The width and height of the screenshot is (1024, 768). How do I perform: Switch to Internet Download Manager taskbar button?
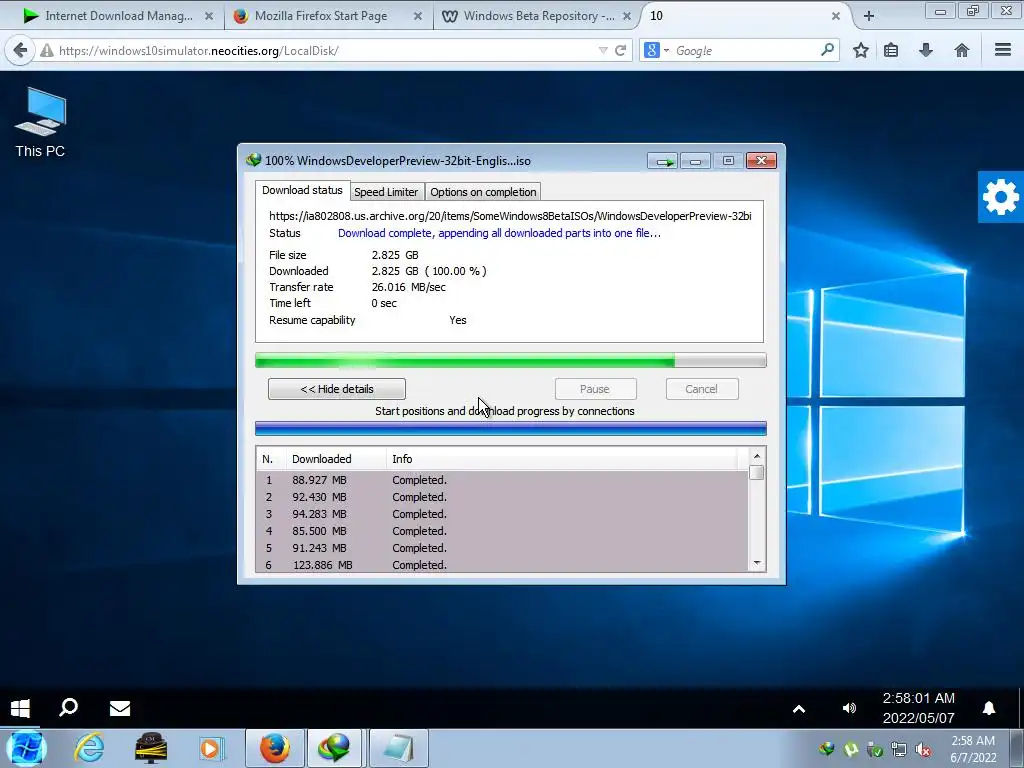click(334, 748)
